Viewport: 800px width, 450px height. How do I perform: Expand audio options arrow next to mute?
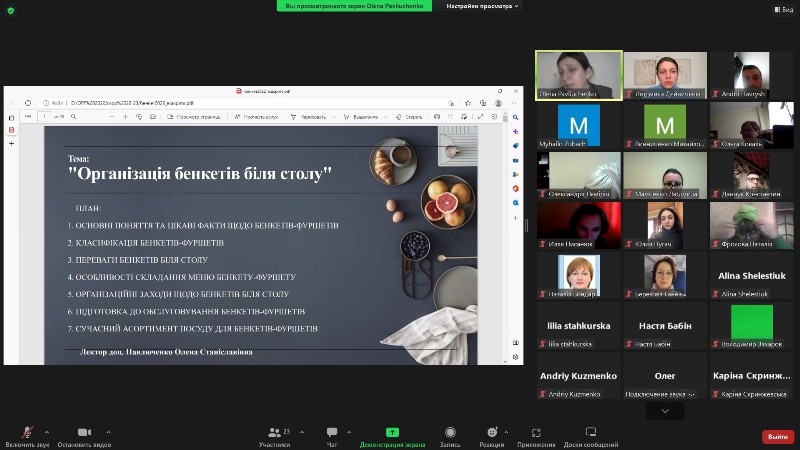point(46,432)
